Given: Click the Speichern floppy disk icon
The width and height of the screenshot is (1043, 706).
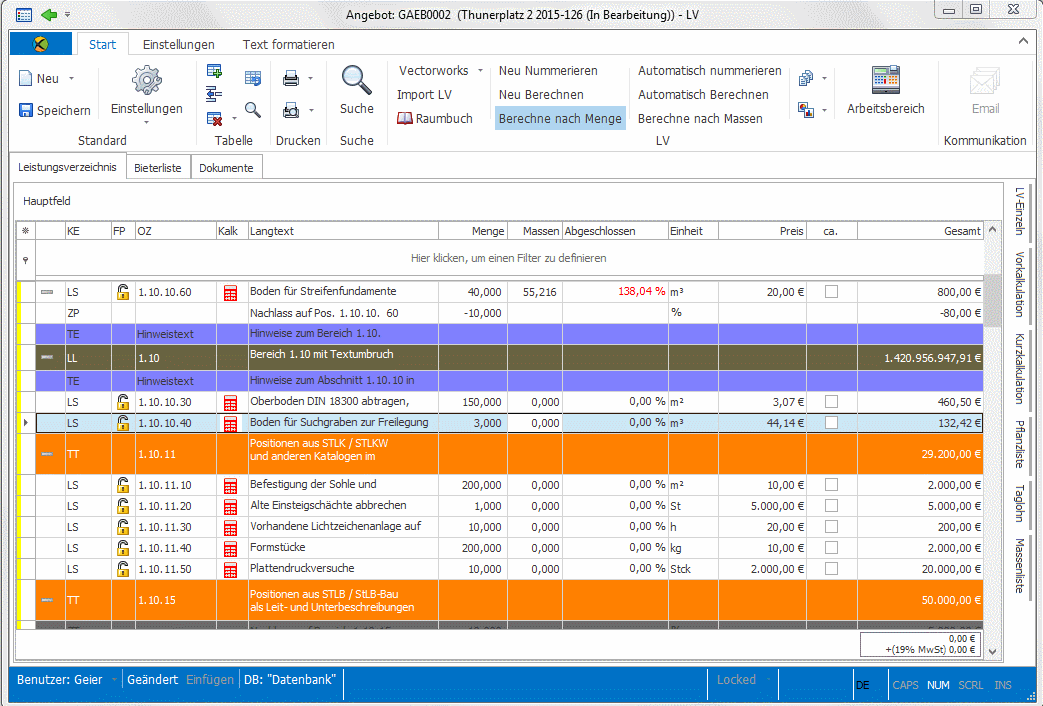Looking at the screenshot, I should pyautogui.click(x=25, y=110).
